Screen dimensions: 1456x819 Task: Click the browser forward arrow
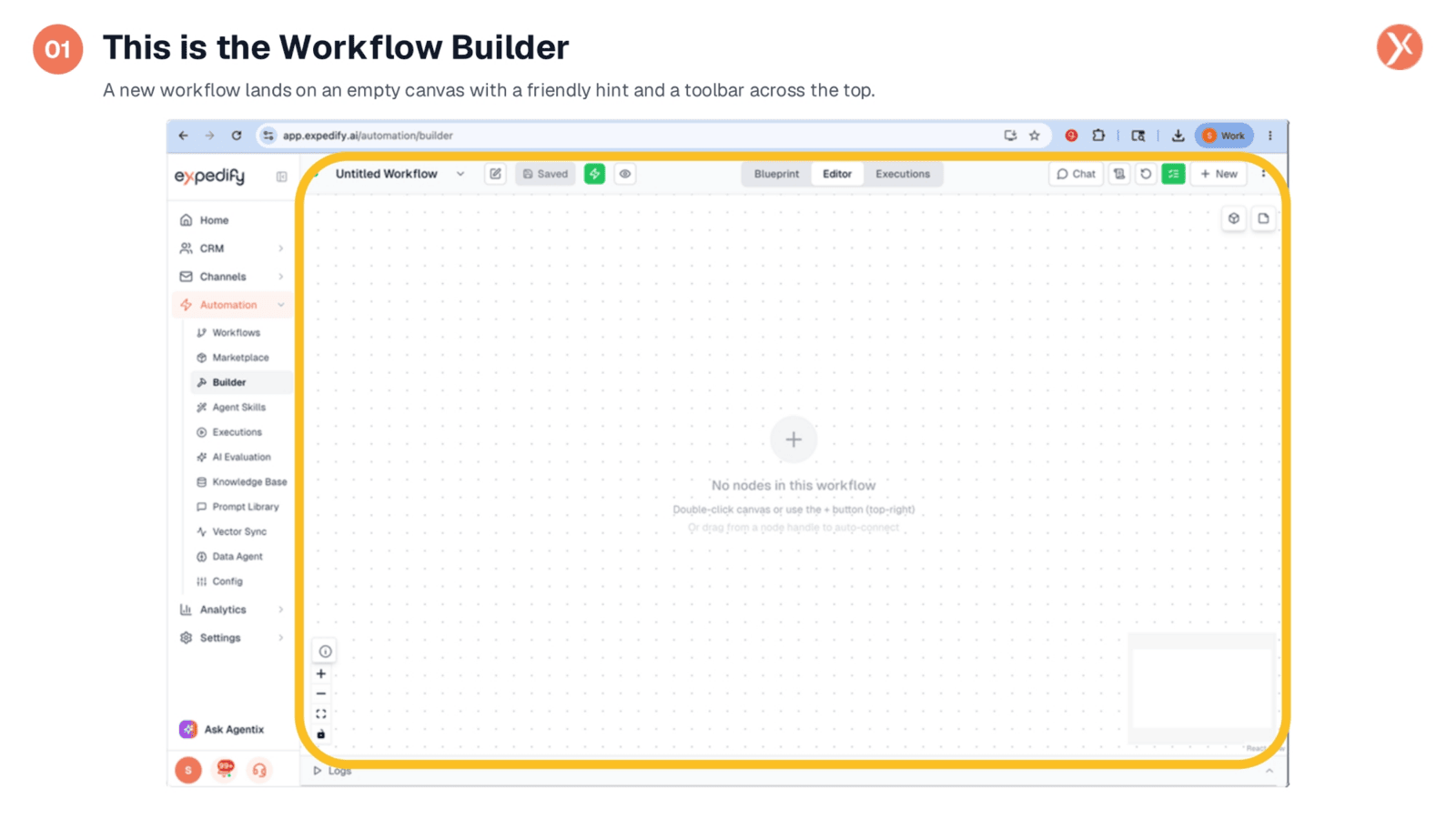tap(209, 136)
